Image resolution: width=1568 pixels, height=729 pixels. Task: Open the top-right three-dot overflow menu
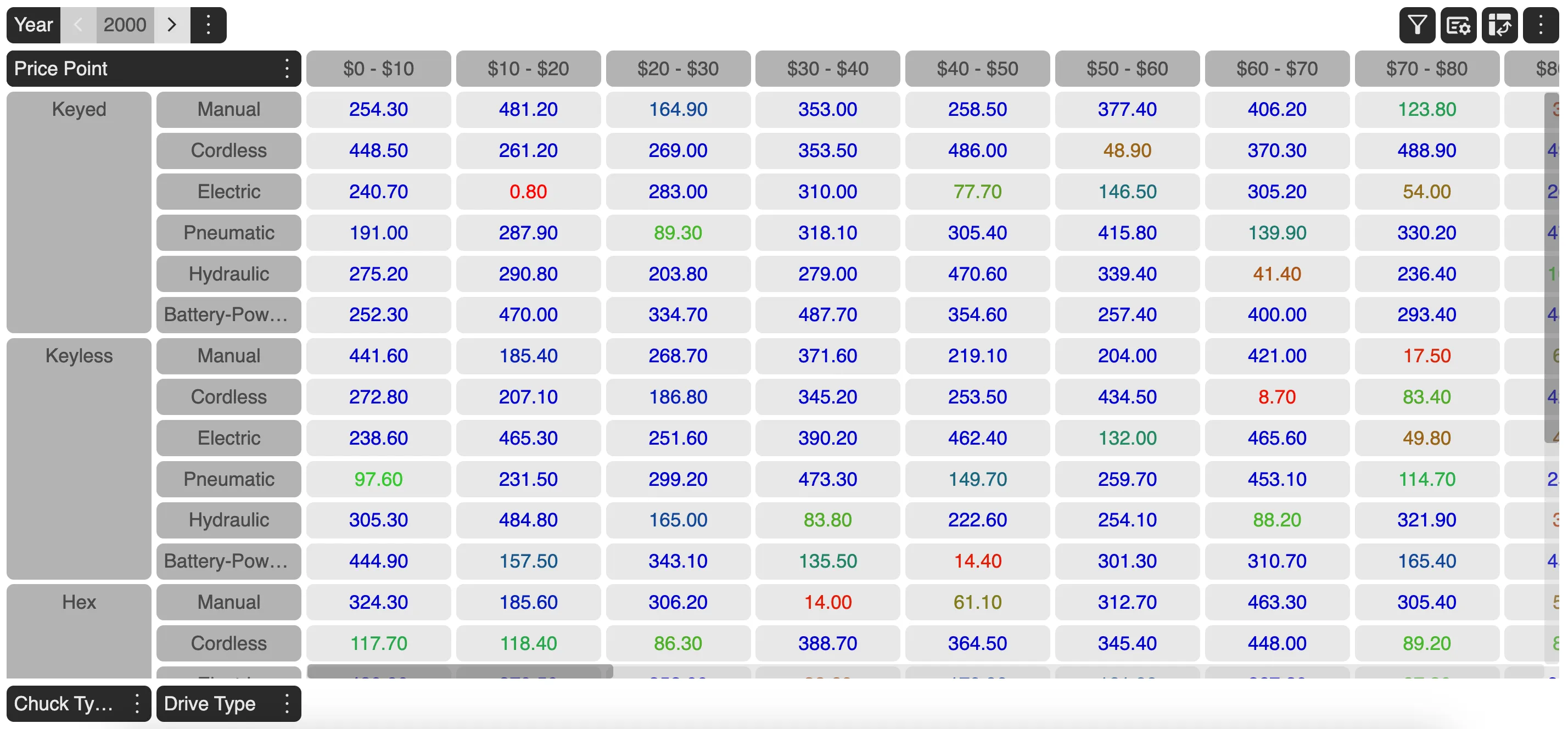click(x=1541, y=25)
